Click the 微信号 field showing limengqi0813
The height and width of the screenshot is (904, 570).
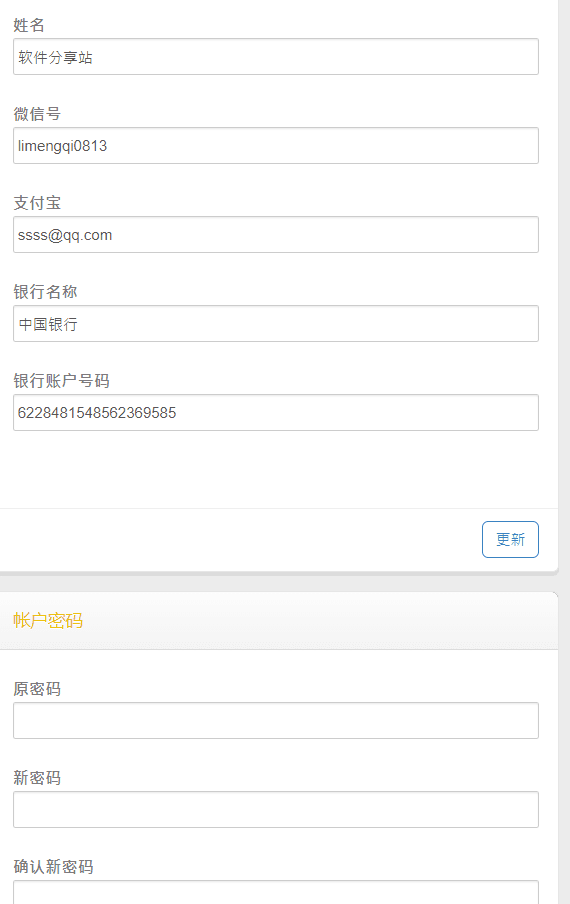pyautogui.click(x=275, y=145)
